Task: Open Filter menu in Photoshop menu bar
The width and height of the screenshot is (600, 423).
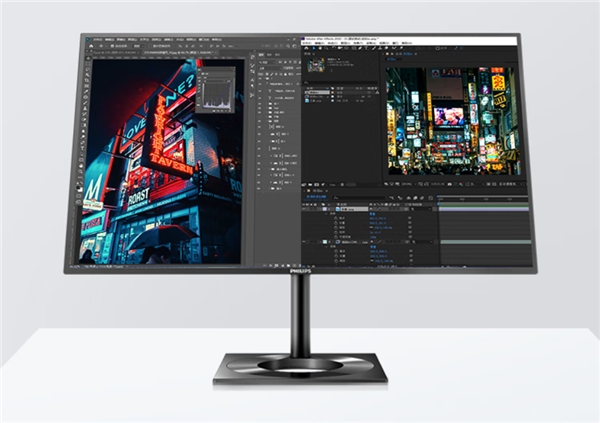Action: click(x=168, y=40)
